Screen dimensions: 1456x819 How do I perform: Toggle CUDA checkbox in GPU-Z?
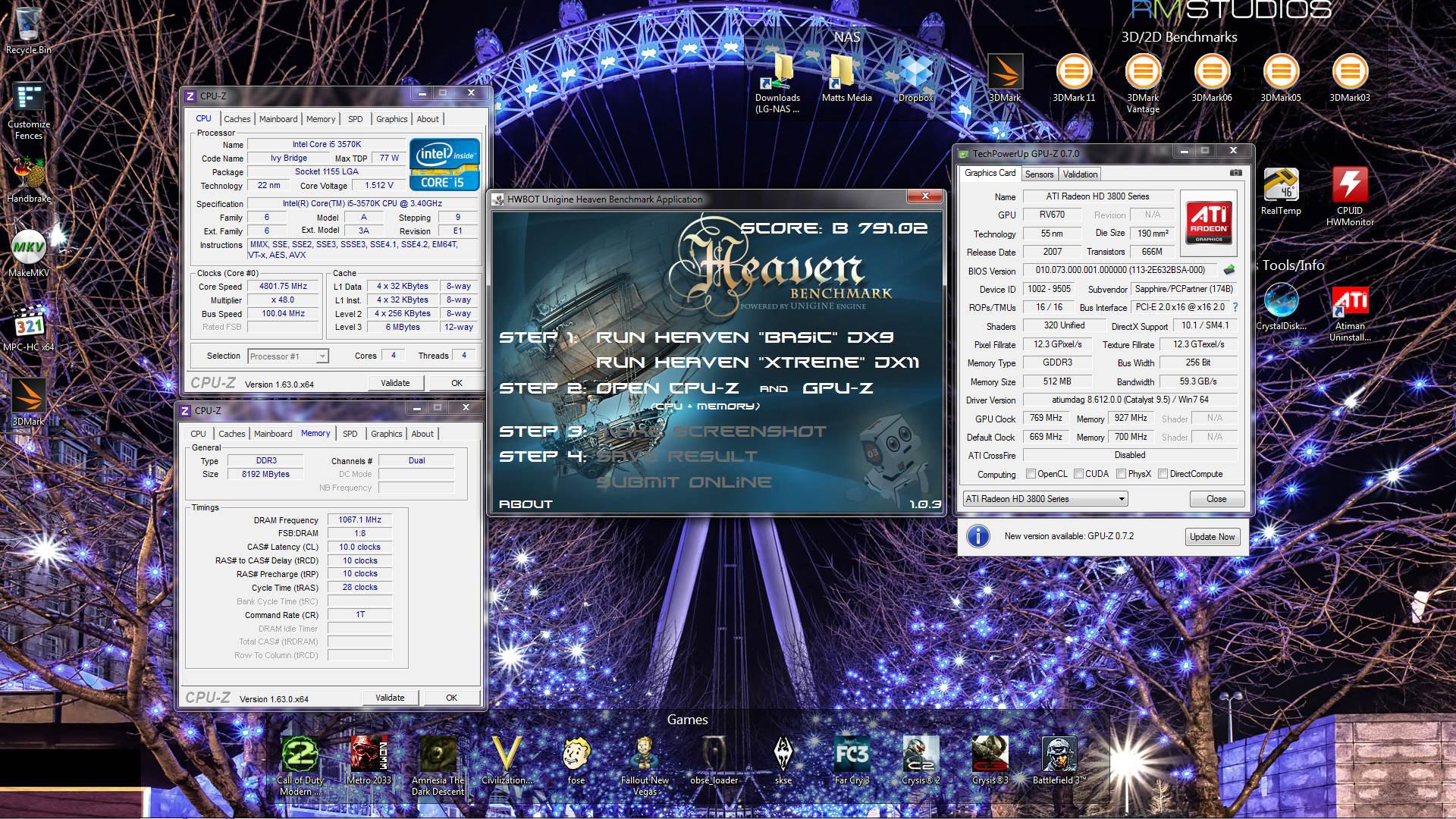pos(1078,474)
